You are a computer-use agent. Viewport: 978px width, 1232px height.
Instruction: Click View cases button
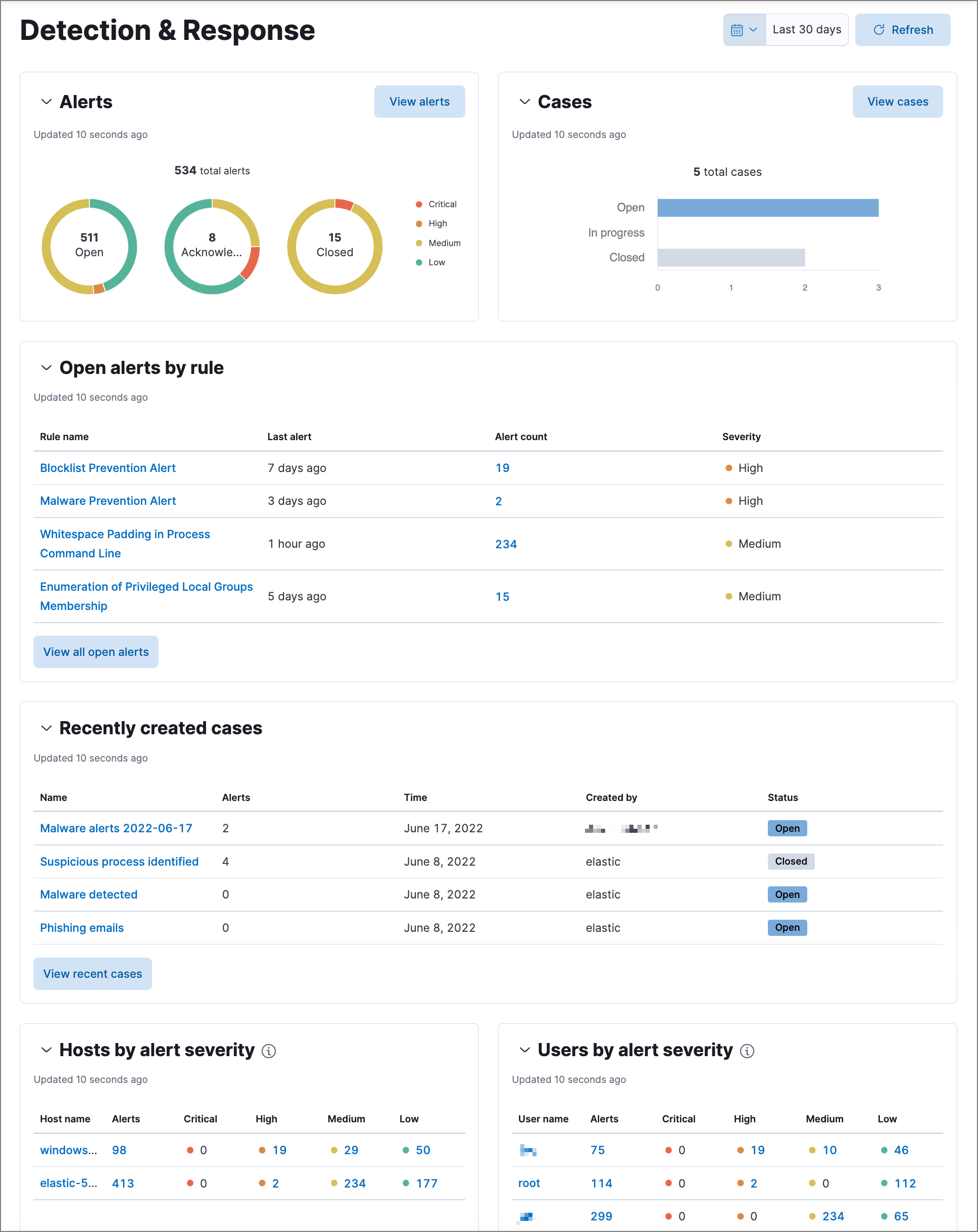click(x=898, y=101)
